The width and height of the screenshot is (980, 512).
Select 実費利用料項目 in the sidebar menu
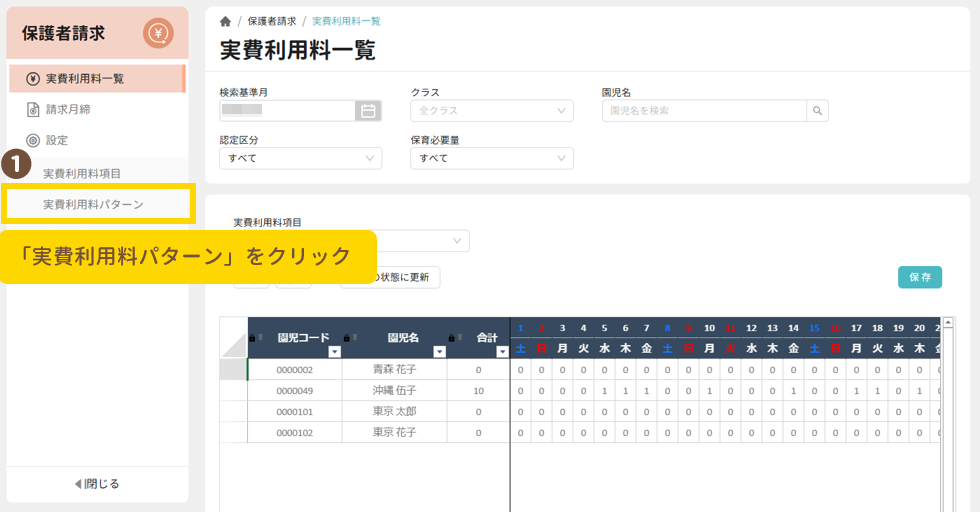pyautogui.click(x=82, y=173)
